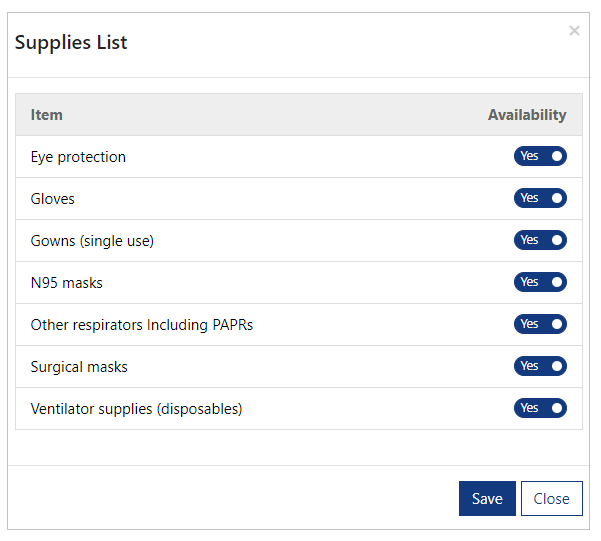Select the Gloves item label
The width and height of the screenshot is (601, 541).
click(53, 199)
